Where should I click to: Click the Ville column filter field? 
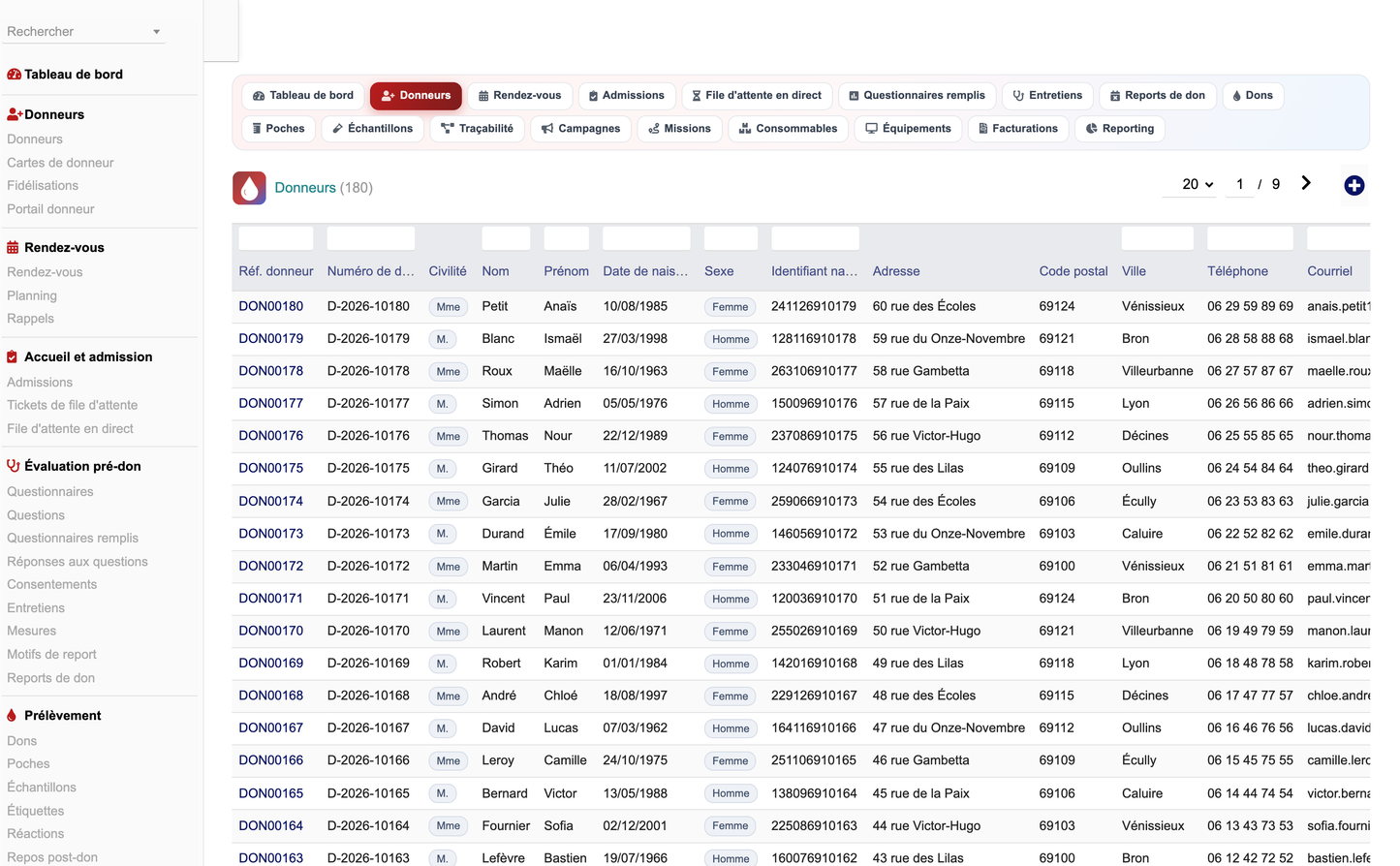(1157, 238)
